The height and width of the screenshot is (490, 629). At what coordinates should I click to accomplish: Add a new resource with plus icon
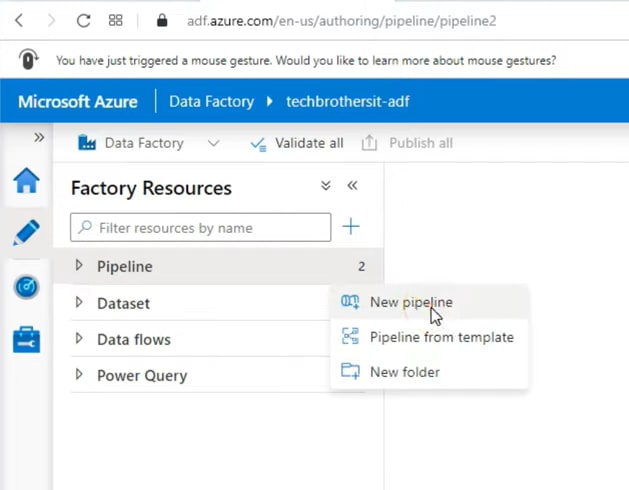(351, 226)
